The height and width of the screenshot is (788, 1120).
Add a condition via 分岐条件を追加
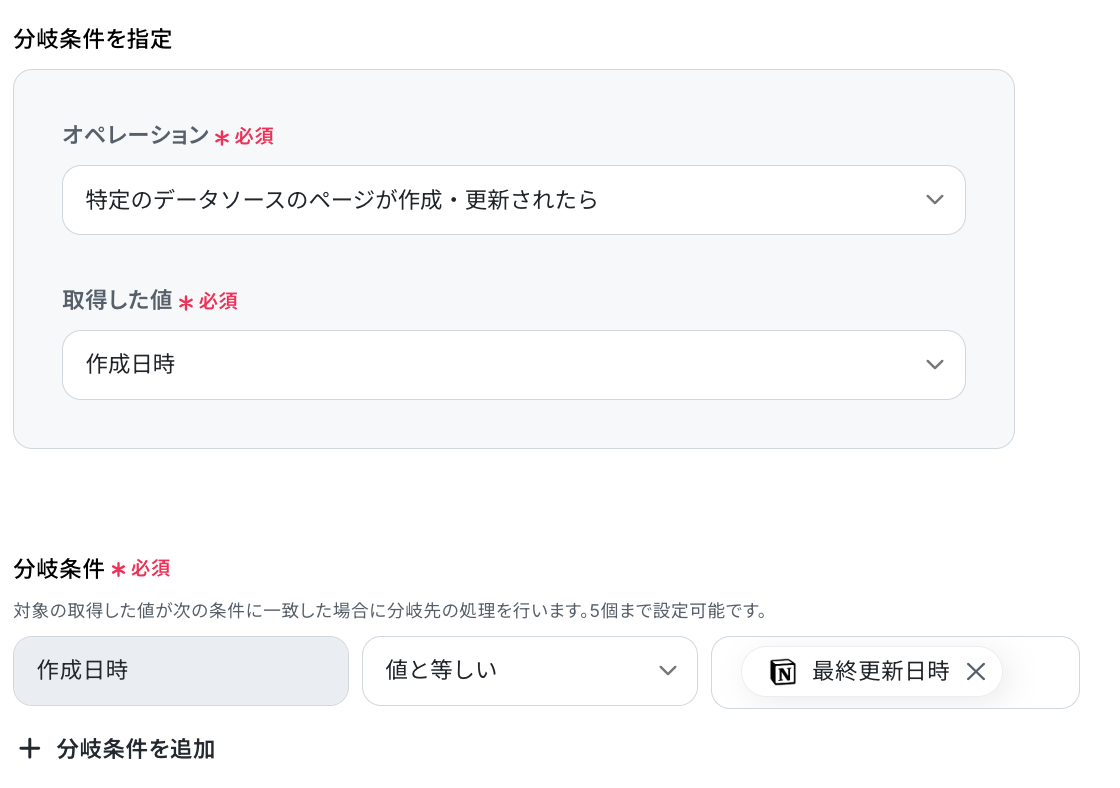click(136, 749)
